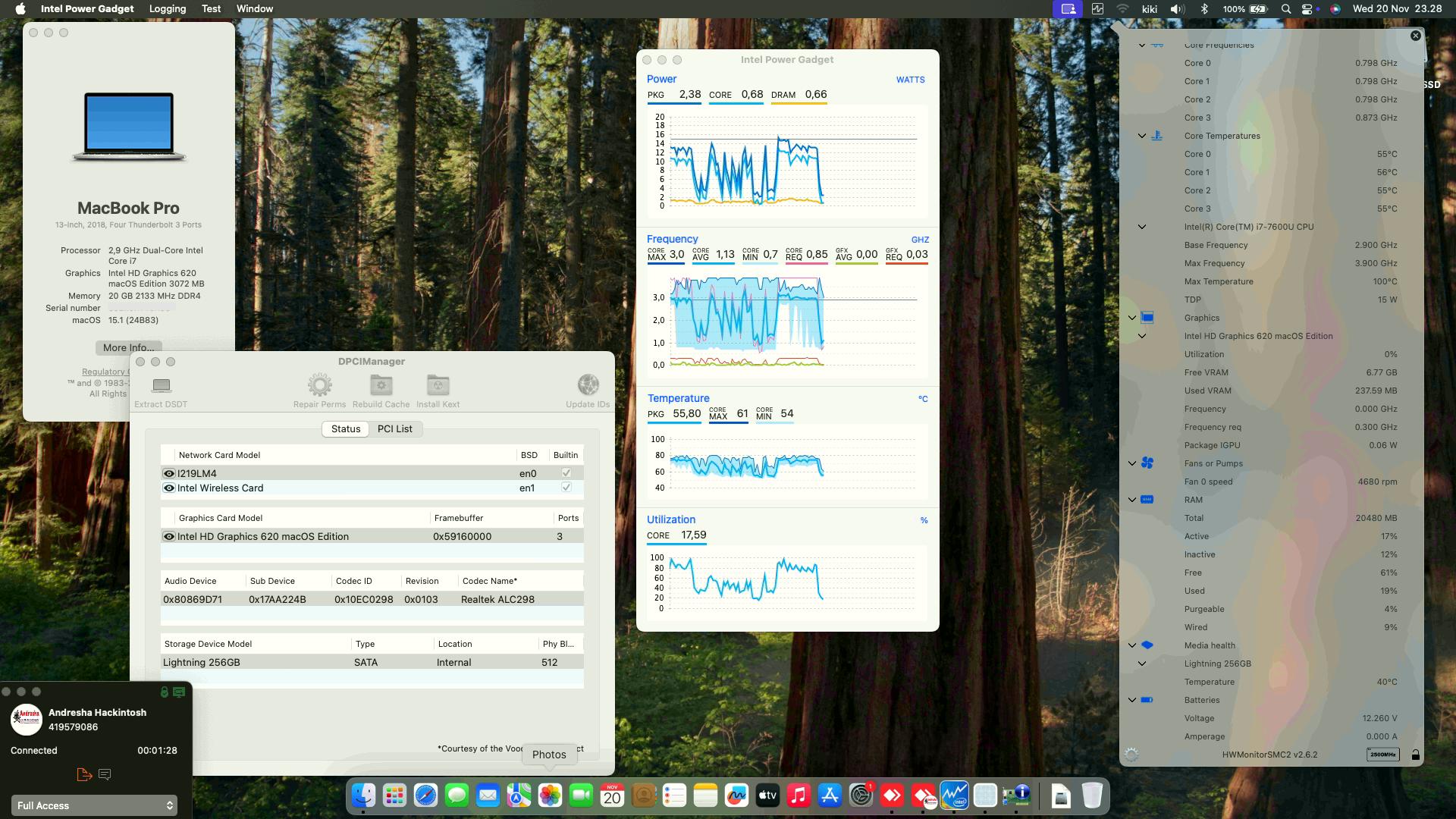1456x819 pixels.
Task: Collapse the Intel Core i7-7600U CPU group
Action: coord(1142,227)
